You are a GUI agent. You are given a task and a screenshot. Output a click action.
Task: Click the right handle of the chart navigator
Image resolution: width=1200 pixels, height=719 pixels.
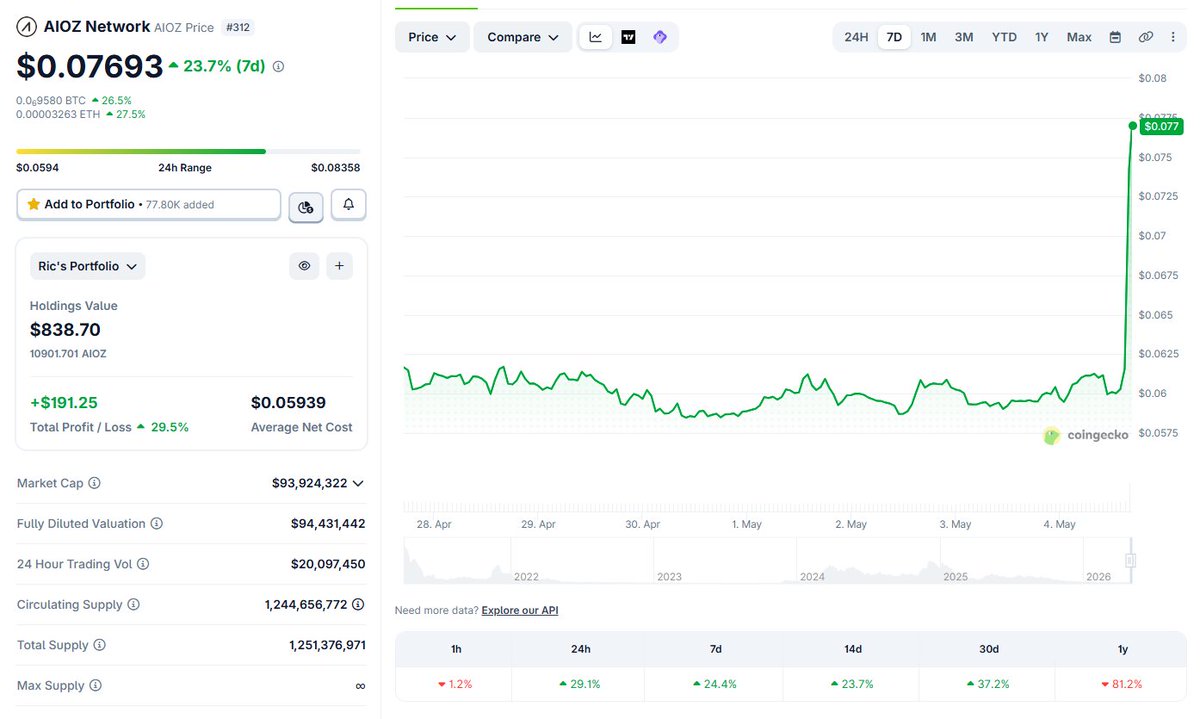1130,560
